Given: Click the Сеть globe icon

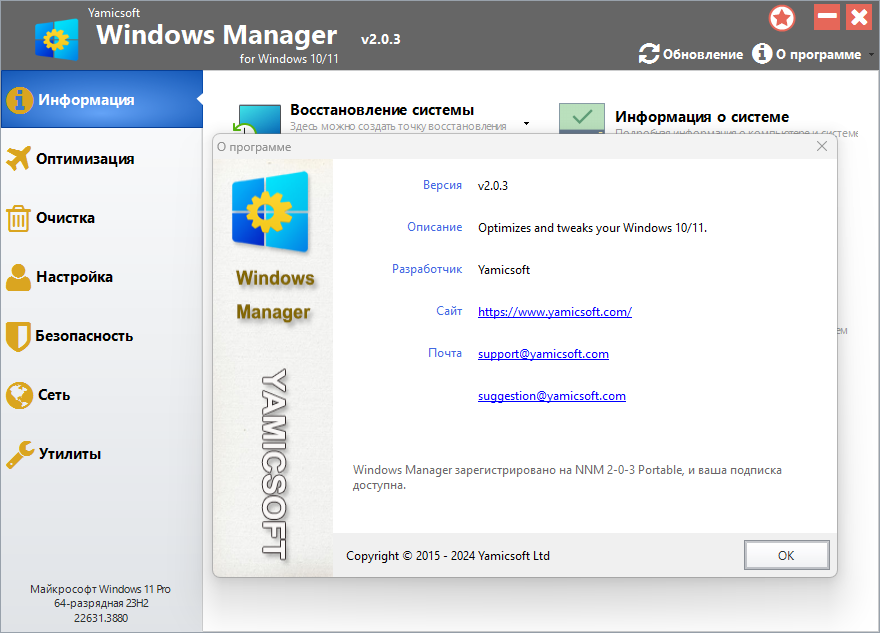Looking at the screenshot, I should click(20, 395).
